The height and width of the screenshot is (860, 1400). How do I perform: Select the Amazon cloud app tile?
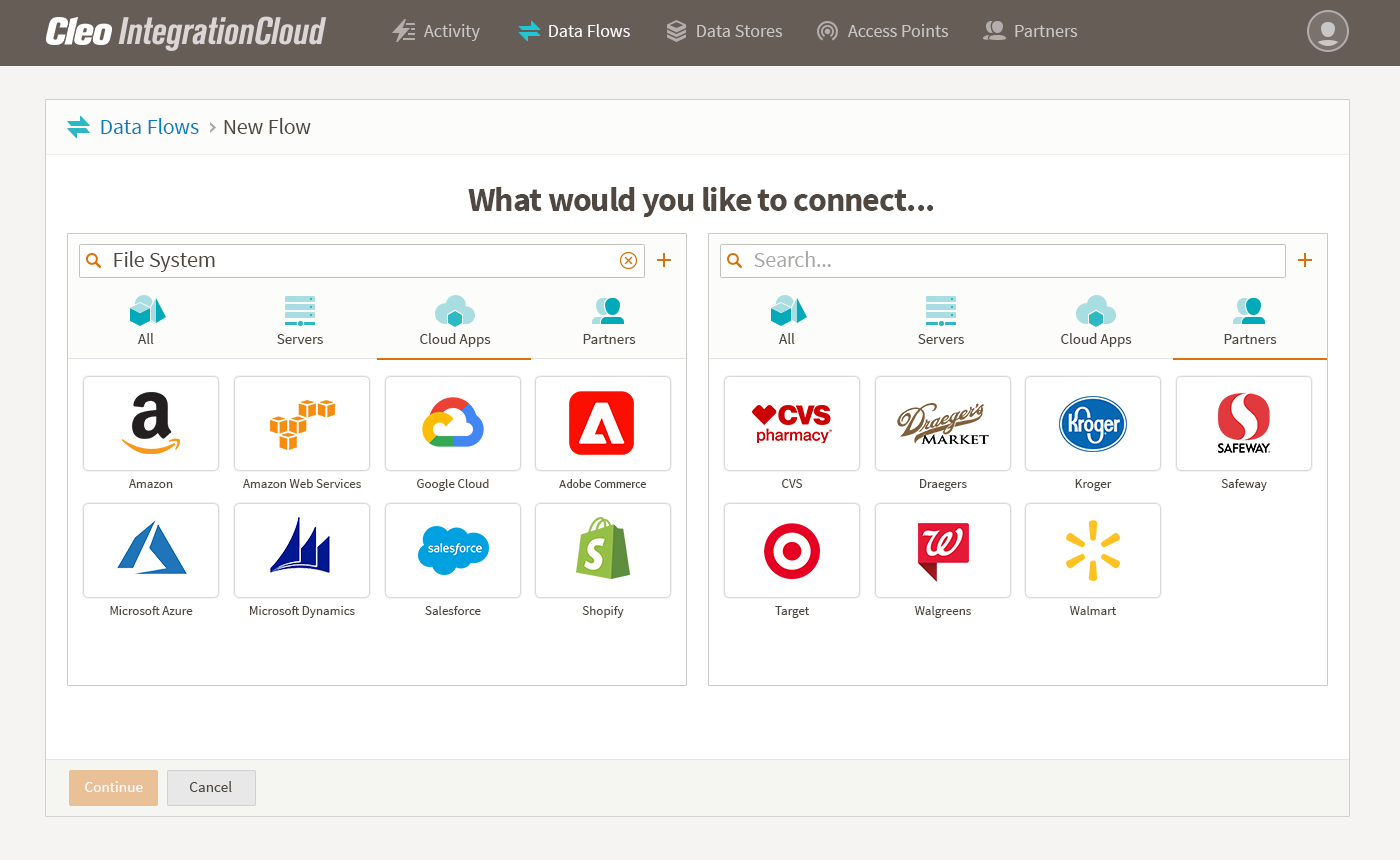coord(151,424)
